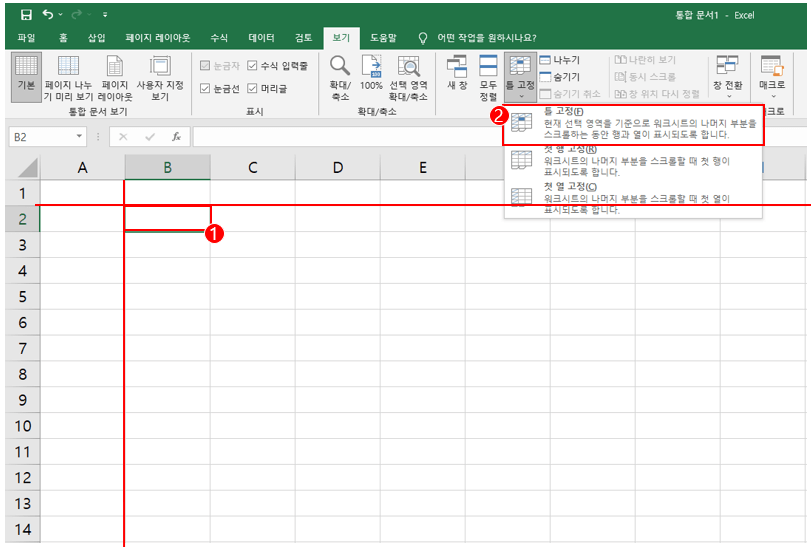Toggle the 눈금자 checkbox
811x547 pixels.
(x=205, y=66)
